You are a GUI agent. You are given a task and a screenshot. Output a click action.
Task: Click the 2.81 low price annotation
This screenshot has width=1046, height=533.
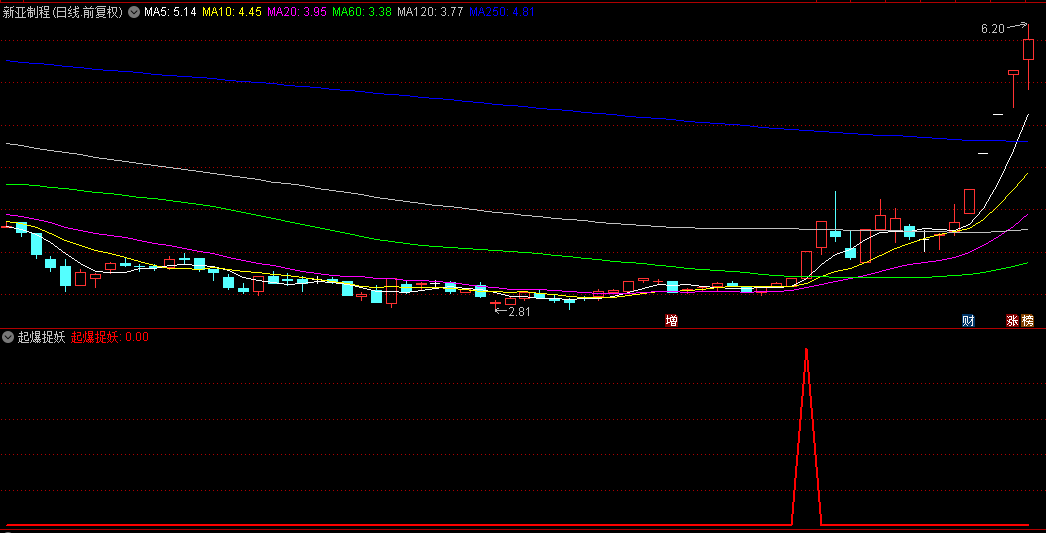coord(519,312)
